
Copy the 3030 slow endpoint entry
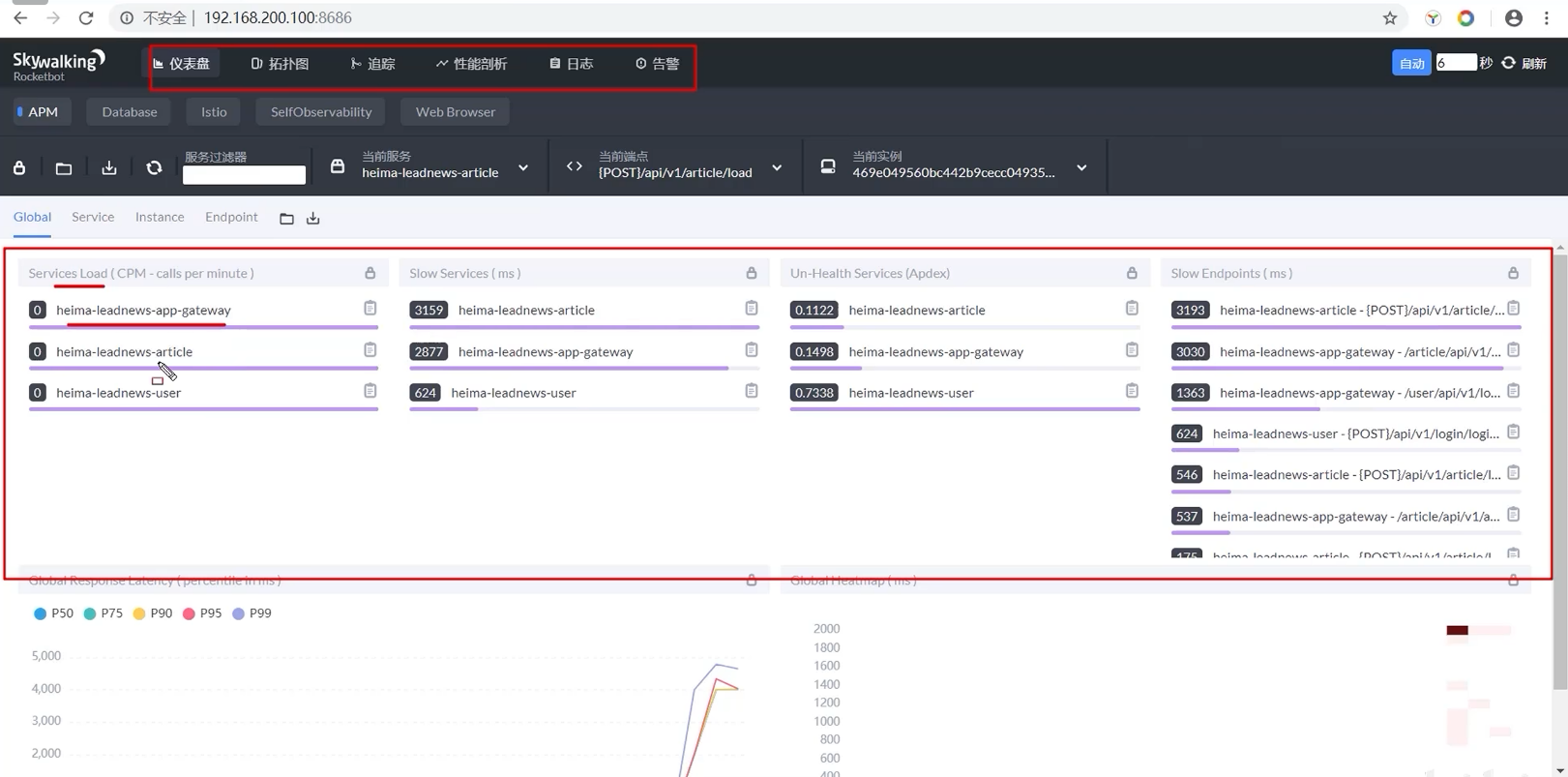pyautogui.click(x=1514, y=350)
